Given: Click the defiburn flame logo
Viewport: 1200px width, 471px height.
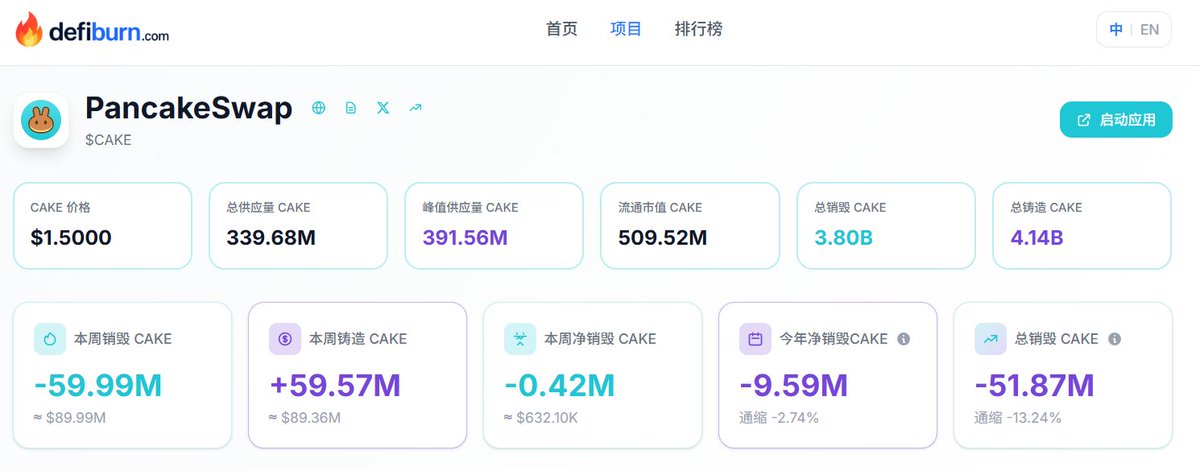Looking at the screenshot, I should 29,30.
